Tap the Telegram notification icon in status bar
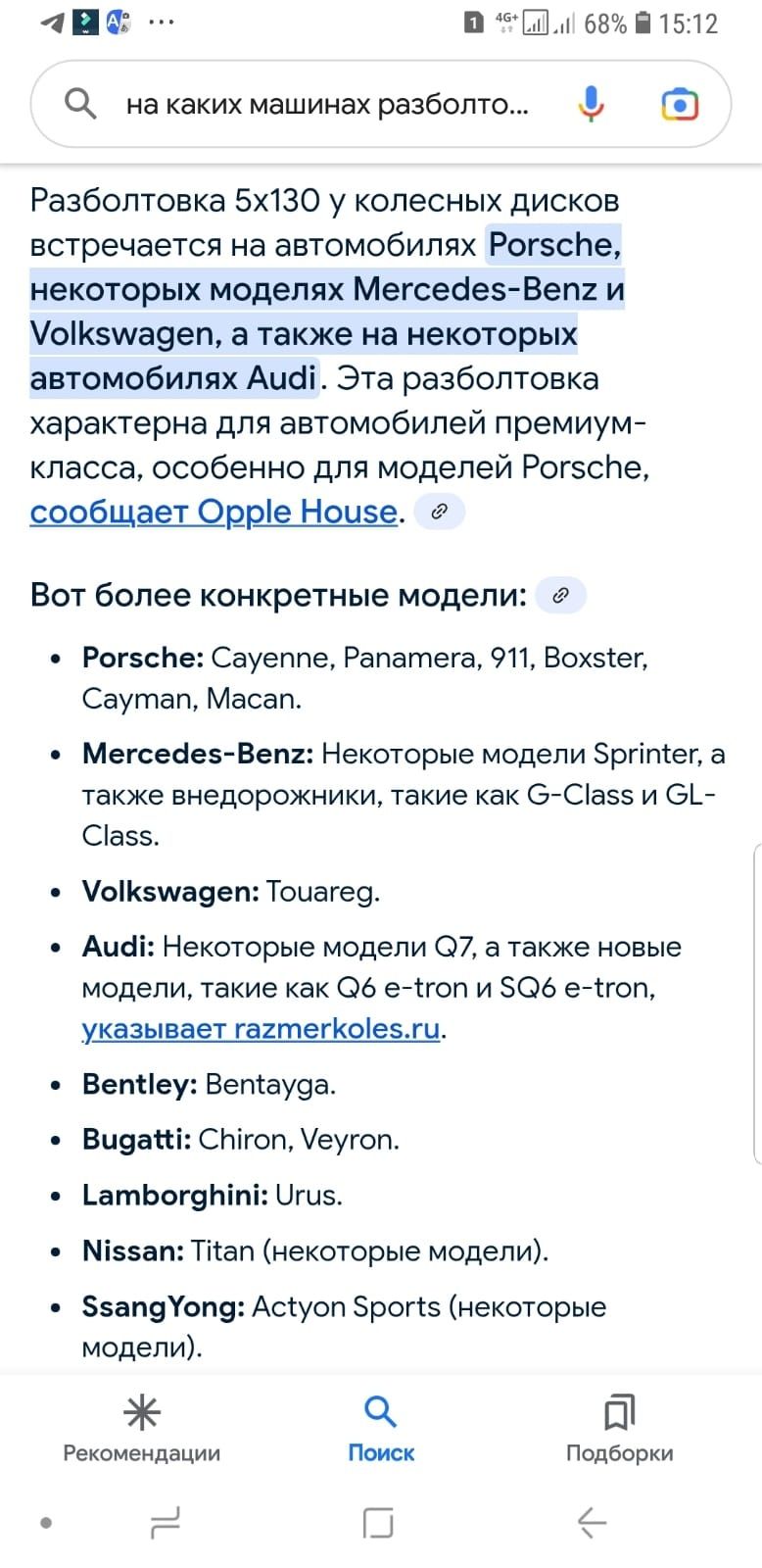 click(53, 23)
